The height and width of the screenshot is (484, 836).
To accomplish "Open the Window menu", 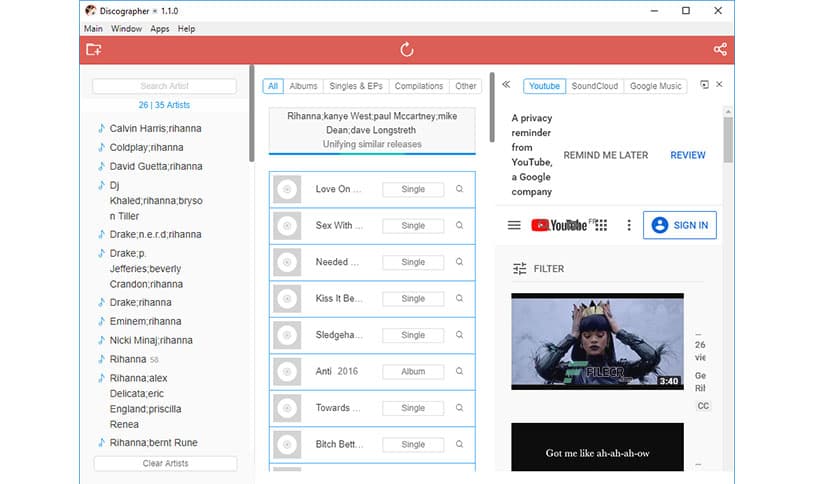I will (126, 29).
